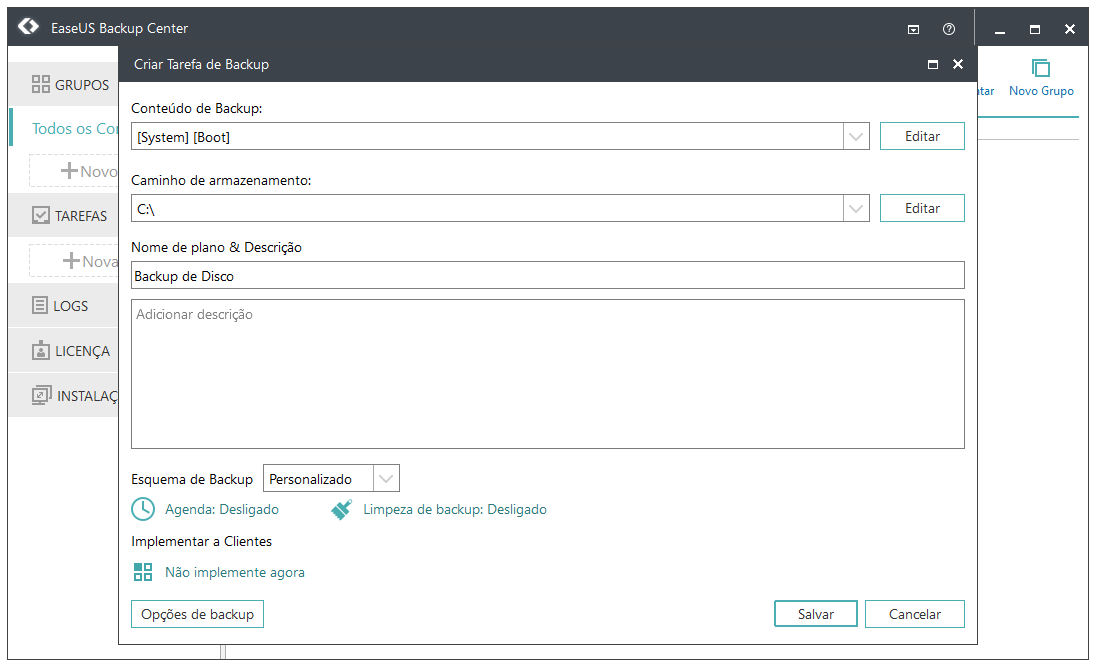Open the LICENÇA badge icon

tap(41, 350)
